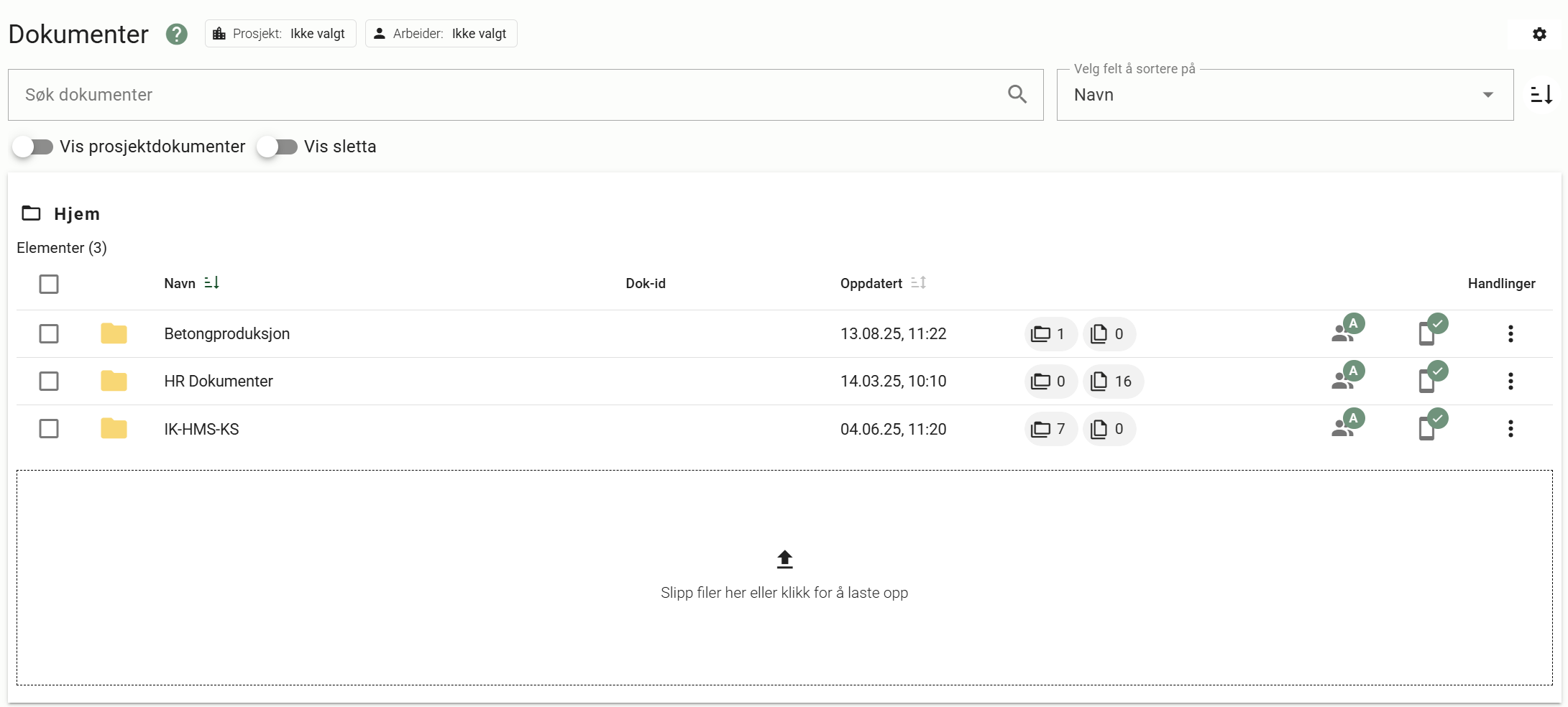The height and width of the screenshot is (707, 1568).
Task: Click the search magnifier icon
Action: (x=1017, y=94)
